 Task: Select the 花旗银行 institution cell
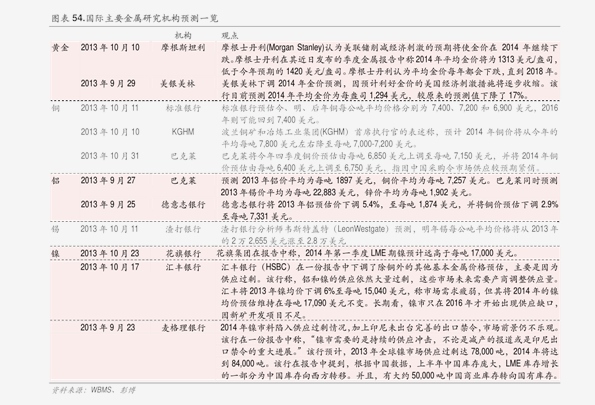183,253
